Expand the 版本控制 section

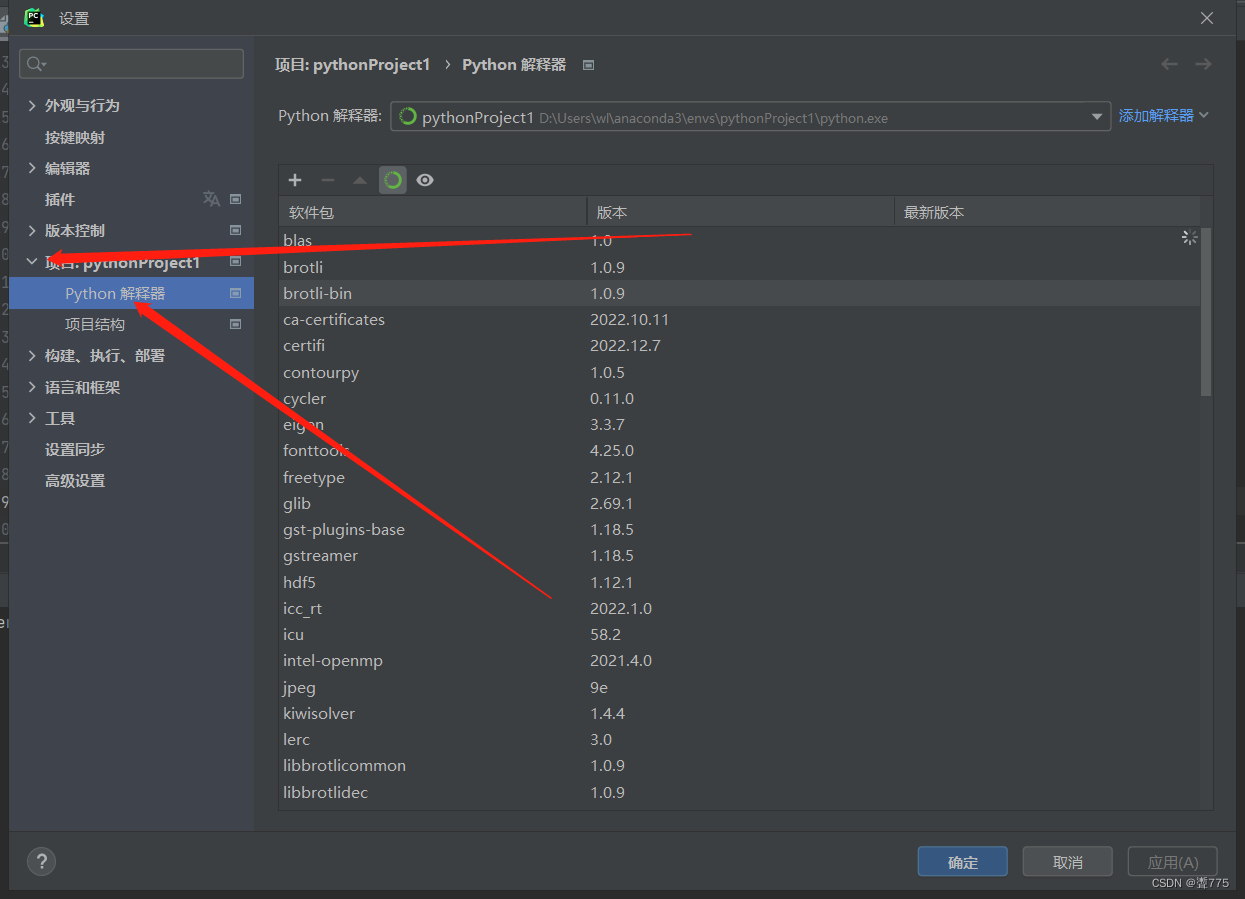pos(32,230)
